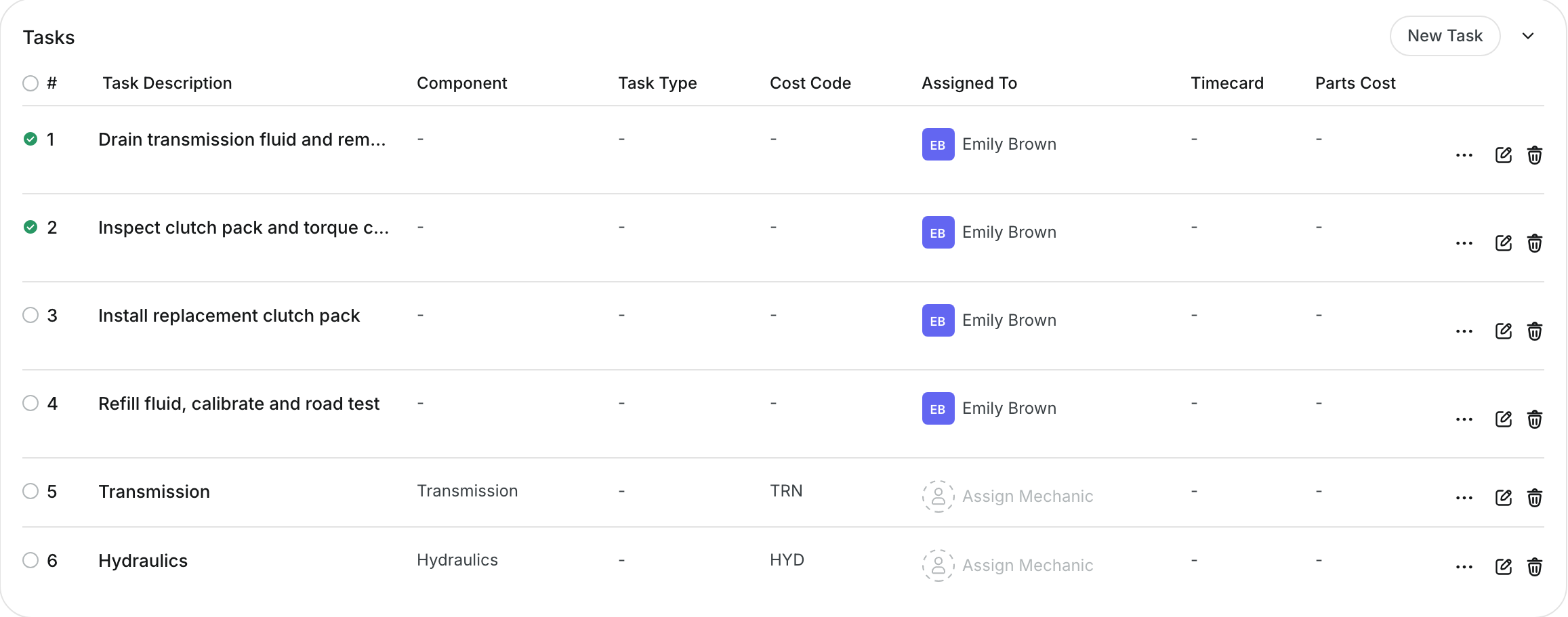Click the Assigned To column header
1568x617 pixels.
[x=969, y=83]
